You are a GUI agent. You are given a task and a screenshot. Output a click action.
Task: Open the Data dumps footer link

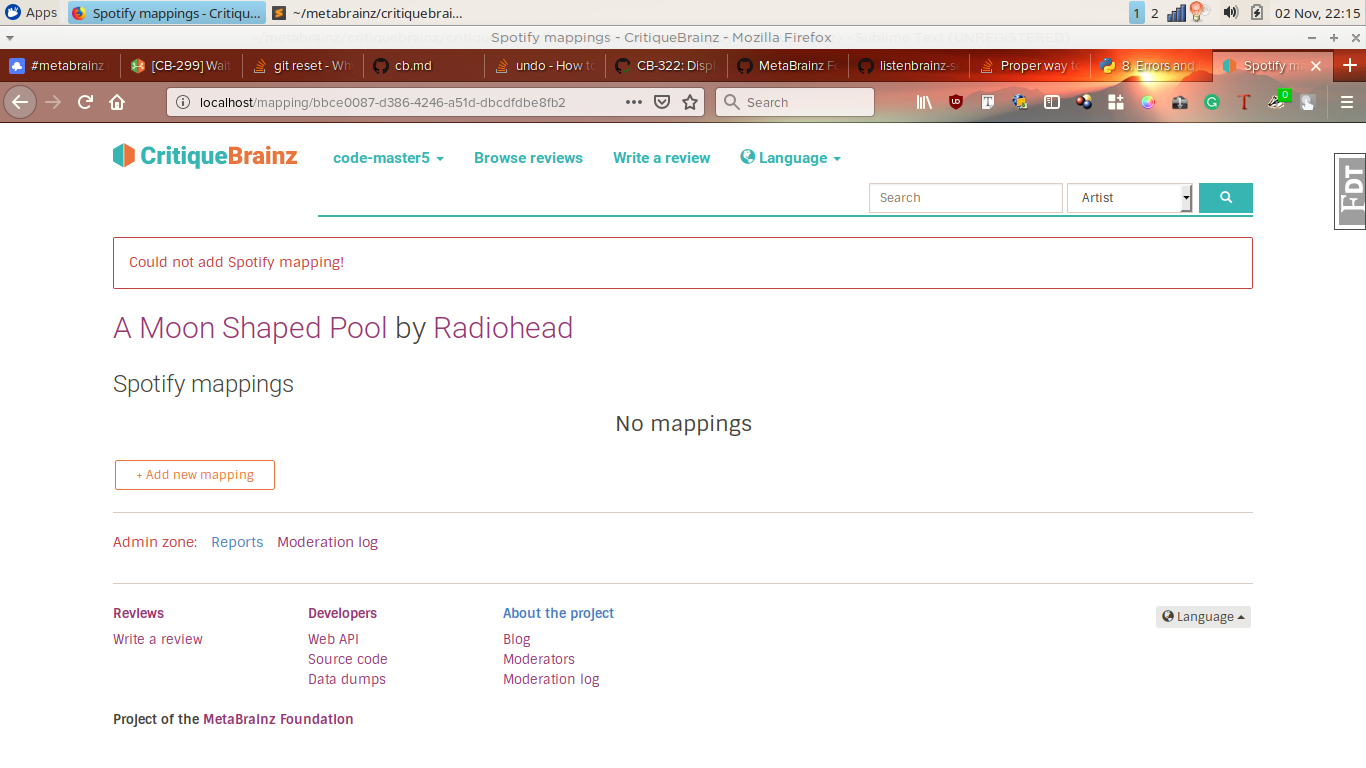(x=346, y=679)
